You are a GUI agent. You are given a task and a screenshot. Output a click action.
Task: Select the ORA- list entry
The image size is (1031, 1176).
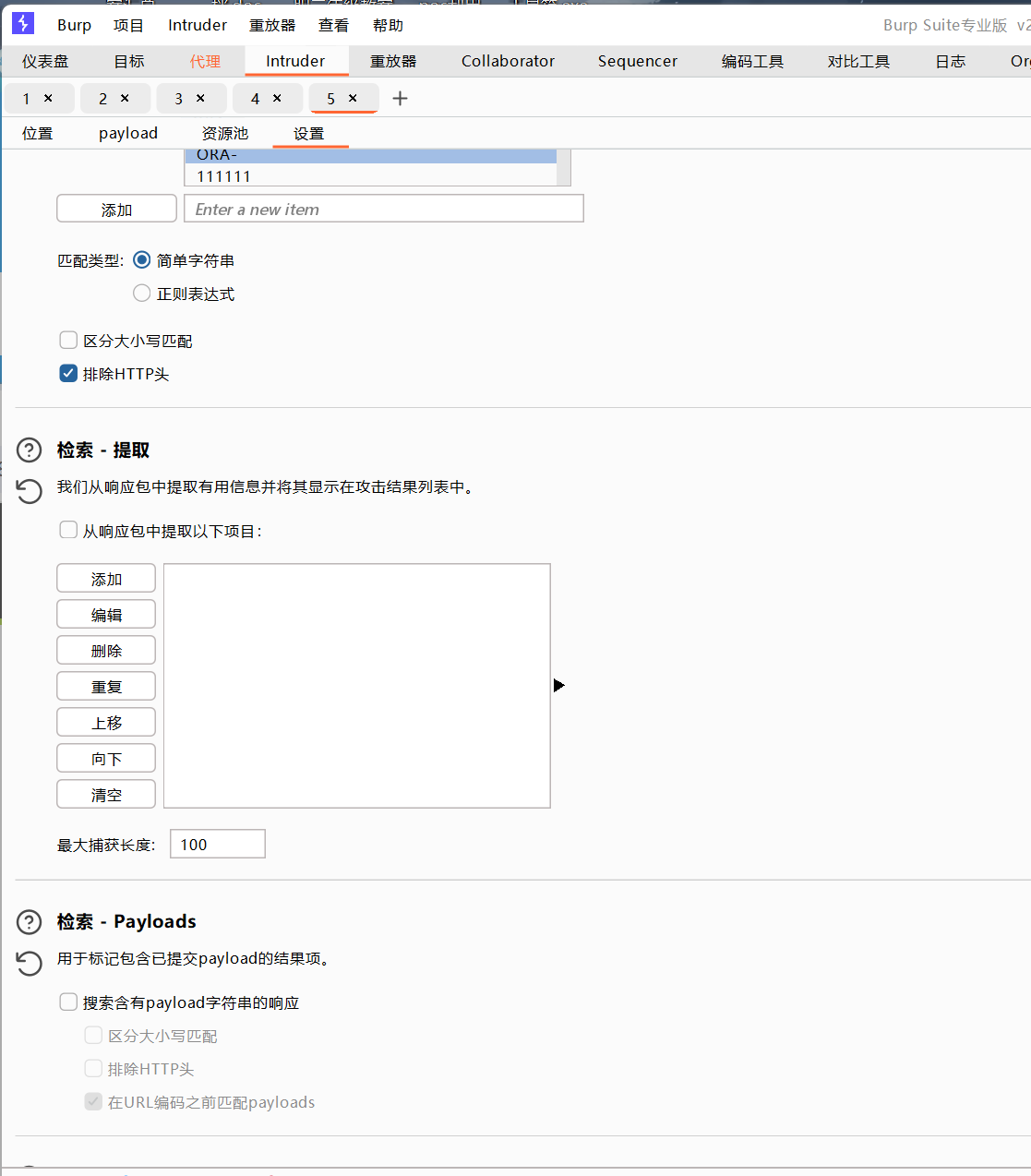tap(371, 156)
